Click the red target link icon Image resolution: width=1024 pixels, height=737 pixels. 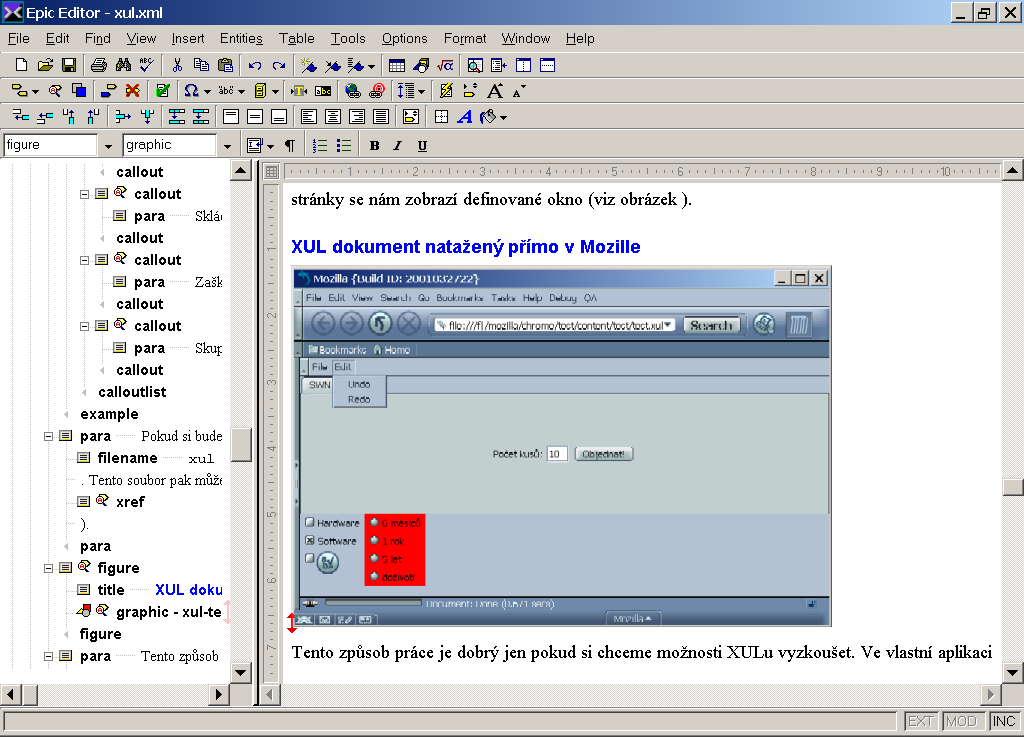pos(377,91)
